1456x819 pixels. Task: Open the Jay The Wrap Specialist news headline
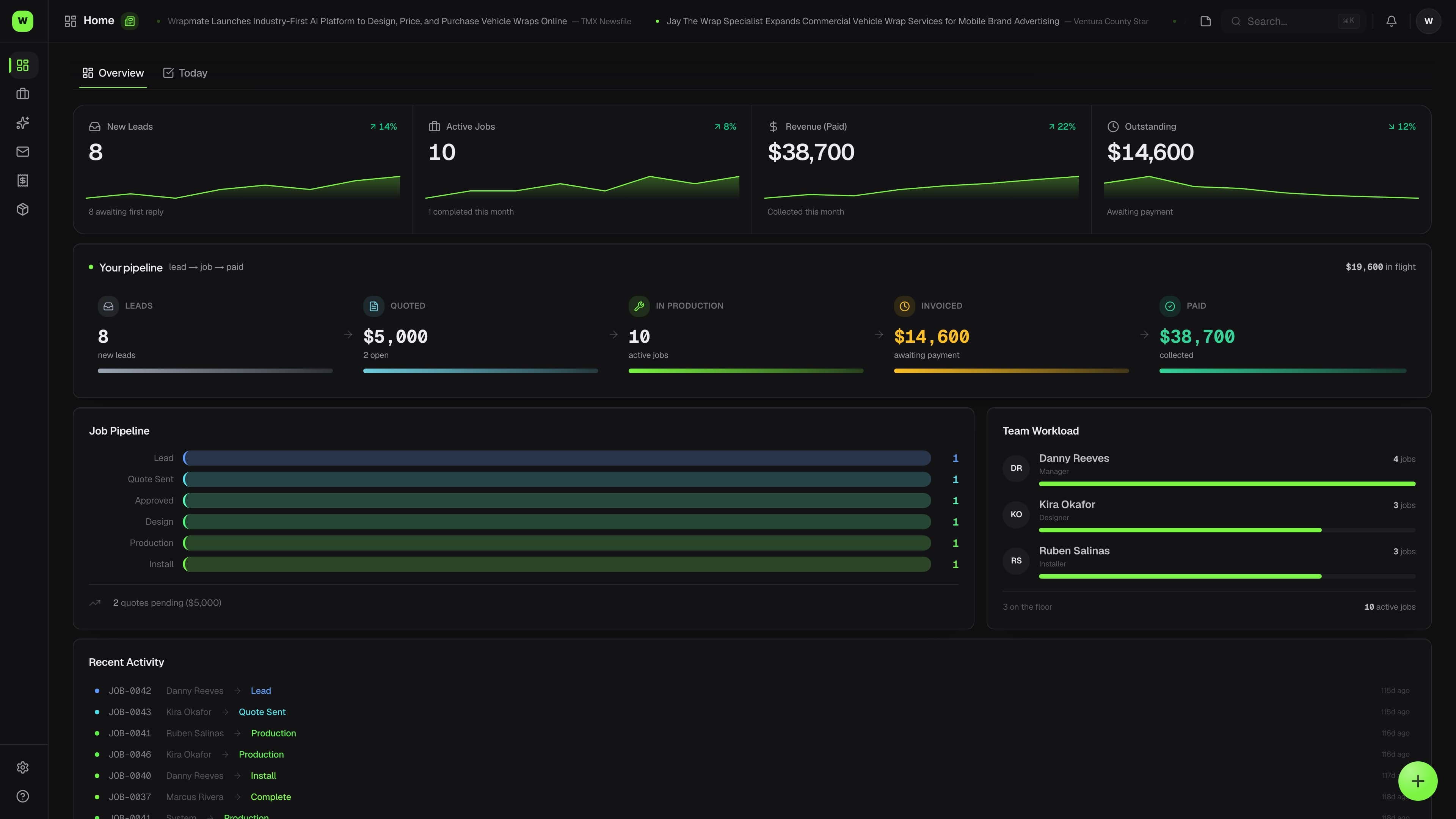(863, 22)
